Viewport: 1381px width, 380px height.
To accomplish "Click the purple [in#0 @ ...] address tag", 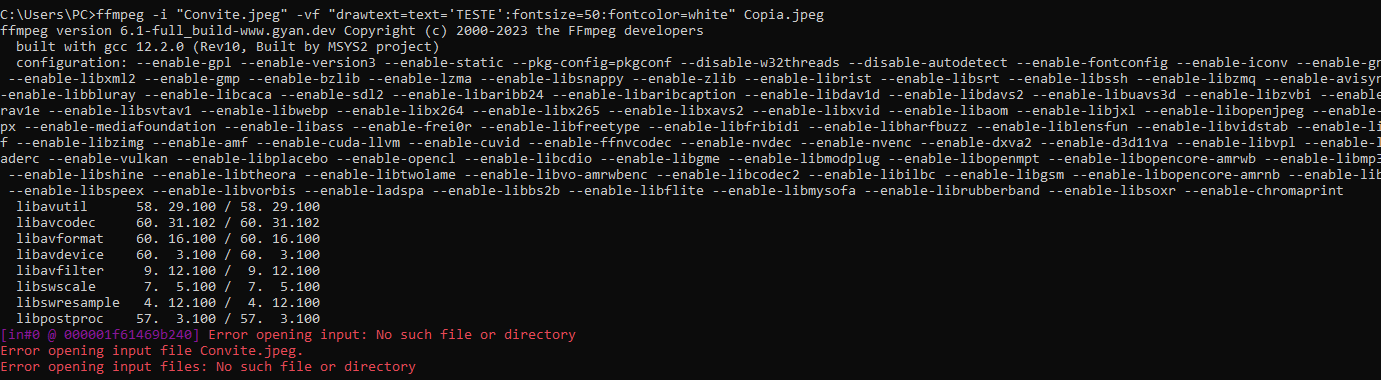I will (x=101, y=333).
